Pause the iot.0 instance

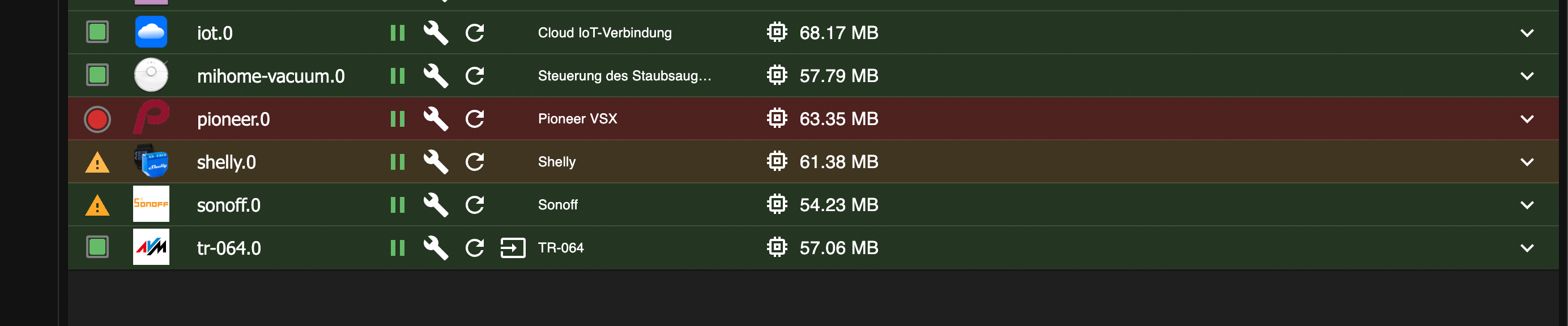[397, 33]
